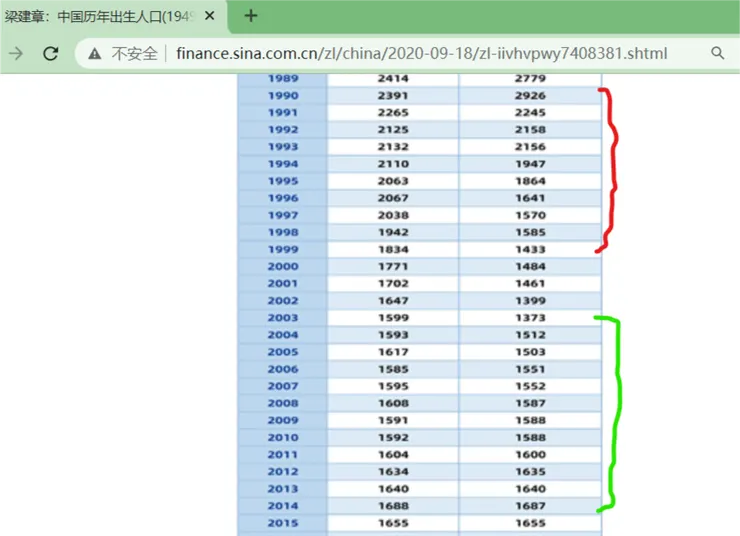Click the browser reload icon
The width and height of the screenshot is (740, 536).
50,53
